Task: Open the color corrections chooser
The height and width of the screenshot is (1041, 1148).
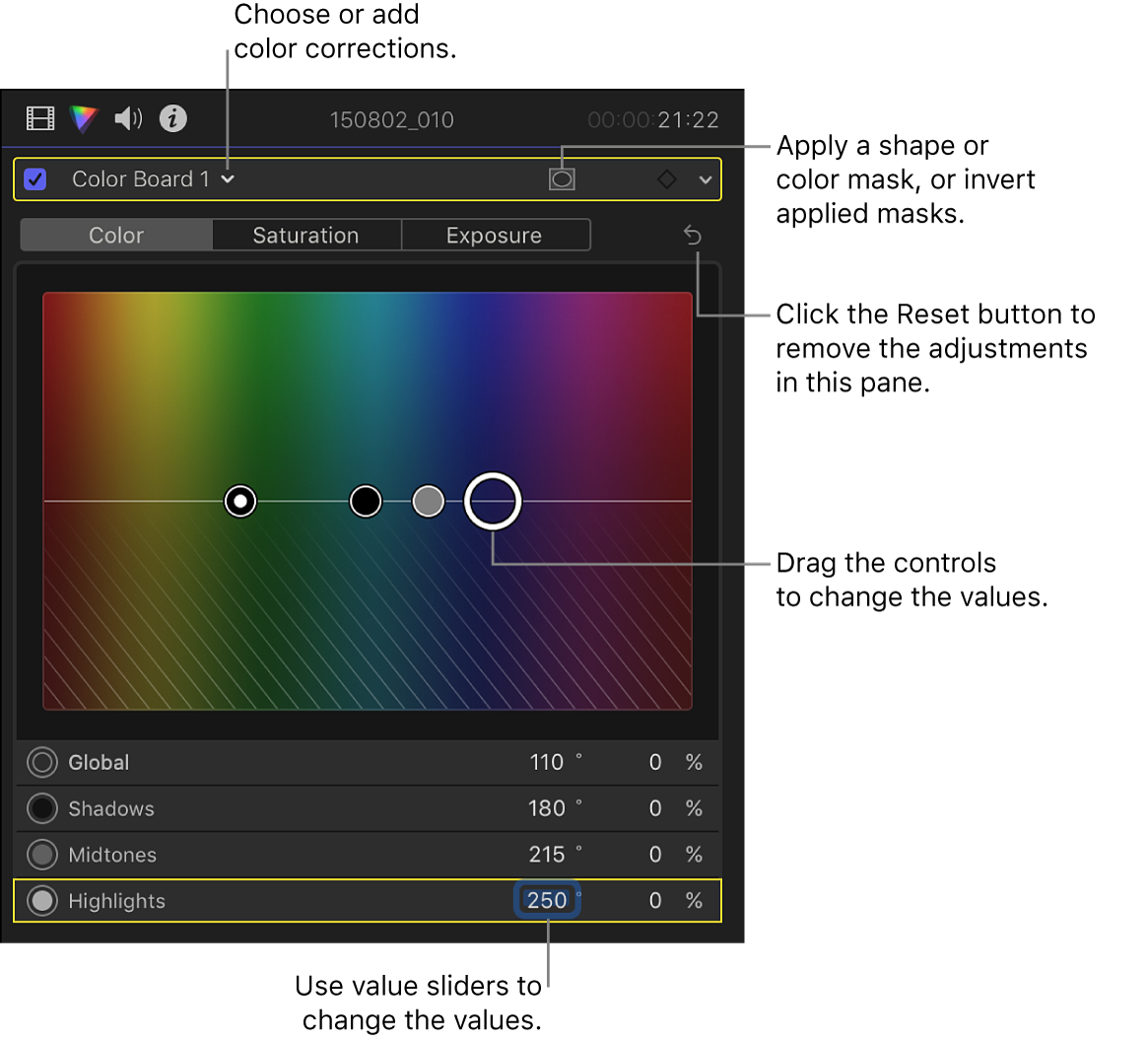Action: click(x=228, y=179)
